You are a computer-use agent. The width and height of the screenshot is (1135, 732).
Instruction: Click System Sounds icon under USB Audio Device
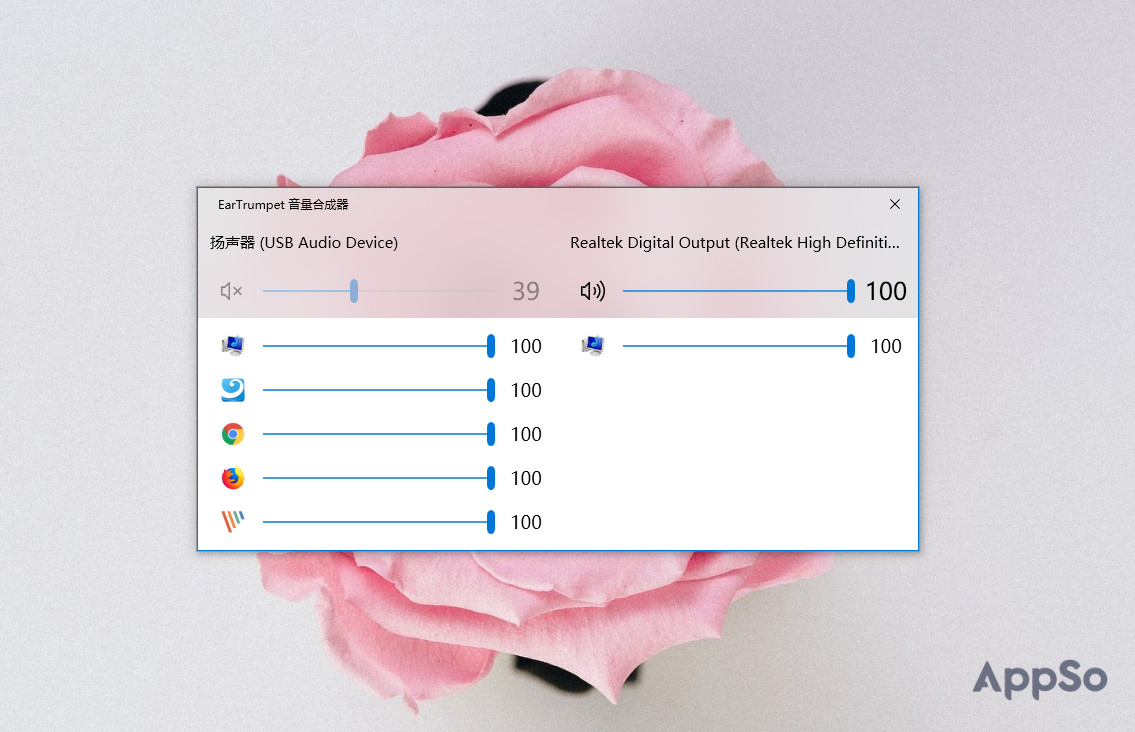point(232,346)
